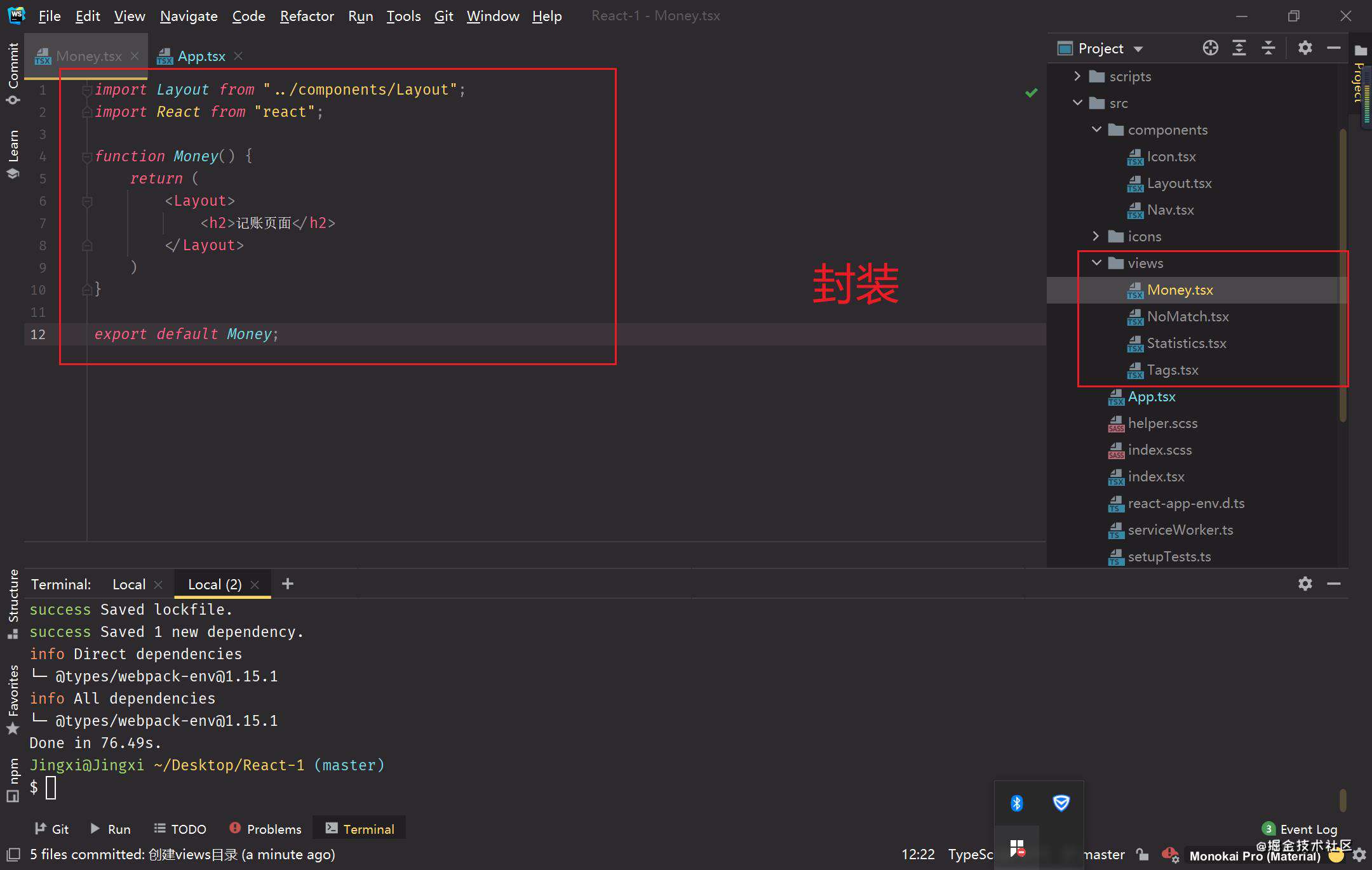Select Statistics.tsx in the views folder
Viewport: 1372px width, 870px height.
pos(1187,343)
